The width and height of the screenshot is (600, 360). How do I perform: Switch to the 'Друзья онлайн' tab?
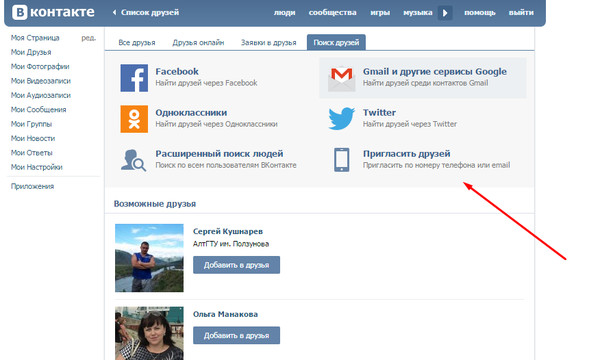coord(198,42)
